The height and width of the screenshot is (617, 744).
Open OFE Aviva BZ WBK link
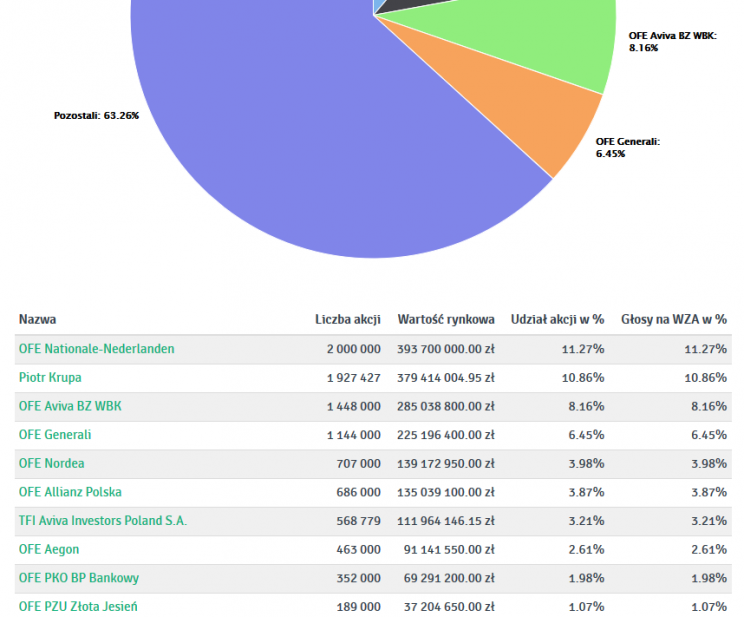click(x=70, y=407)
